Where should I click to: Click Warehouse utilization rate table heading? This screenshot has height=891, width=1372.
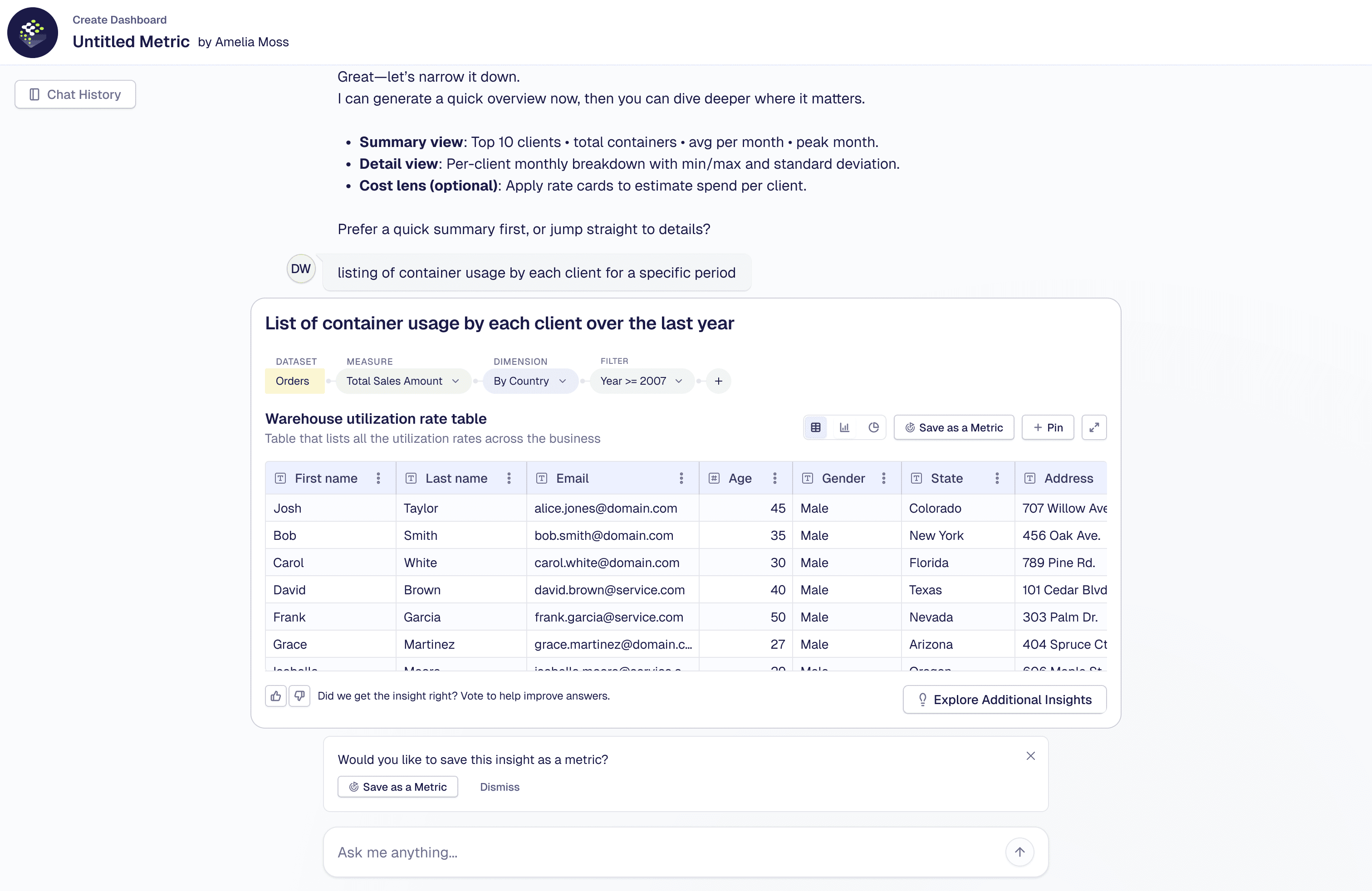[x=375, y=418]
